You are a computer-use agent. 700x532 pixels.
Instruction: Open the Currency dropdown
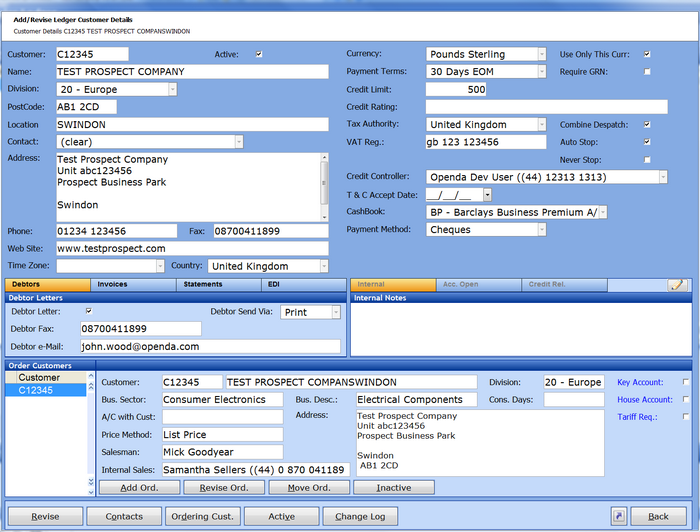(542, 54)
